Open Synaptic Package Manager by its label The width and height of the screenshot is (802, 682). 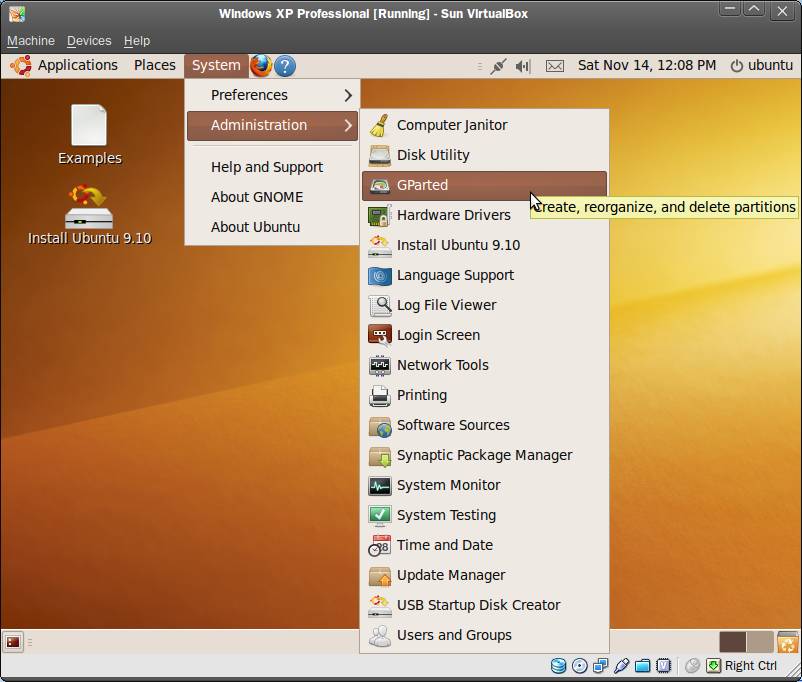pyautogui.click(x=484, y=455)
